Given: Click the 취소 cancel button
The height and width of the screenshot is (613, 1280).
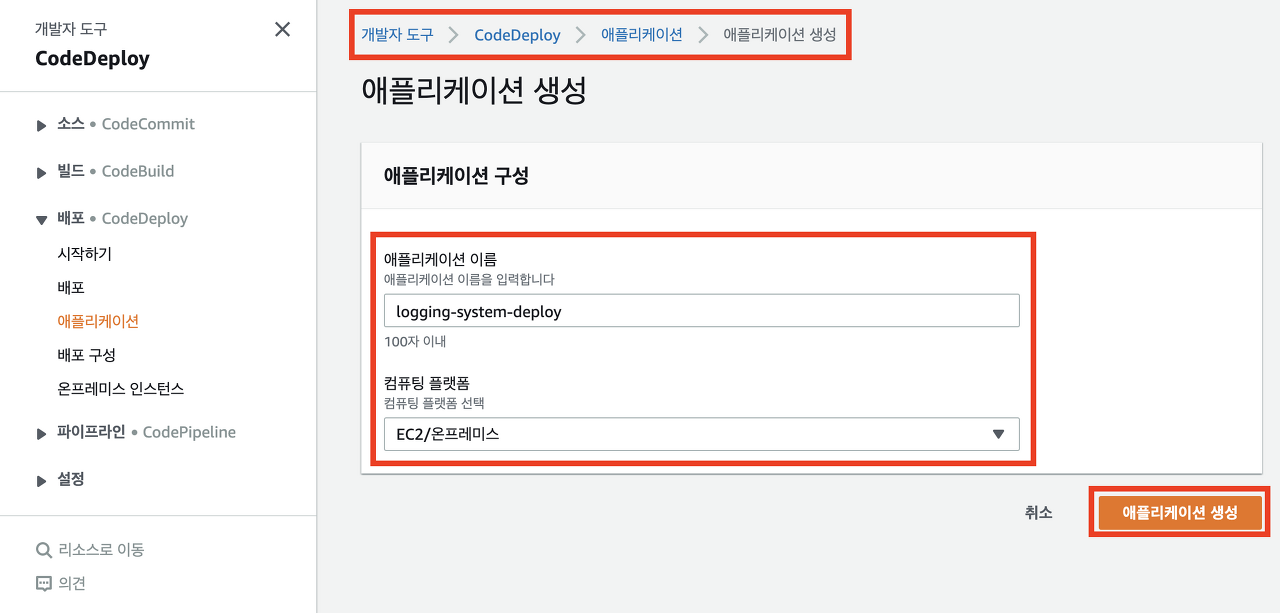Looking at the screenshot, I should coord(1040,511).
